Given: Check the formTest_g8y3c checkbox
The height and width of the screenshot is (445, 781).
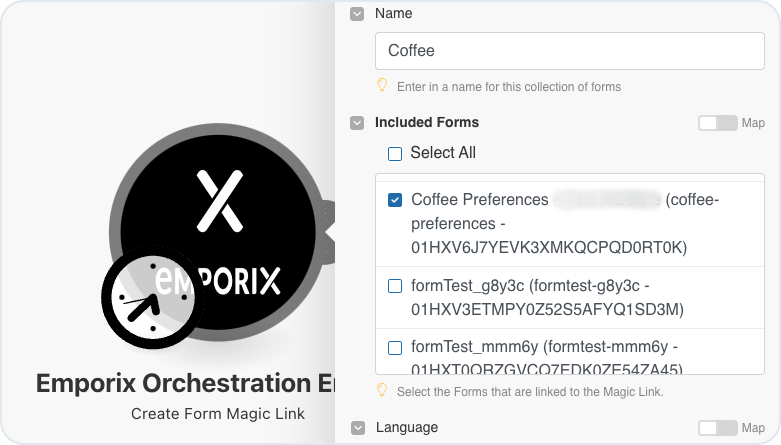Looking at the screenshot, I should [x=395, y=286].
